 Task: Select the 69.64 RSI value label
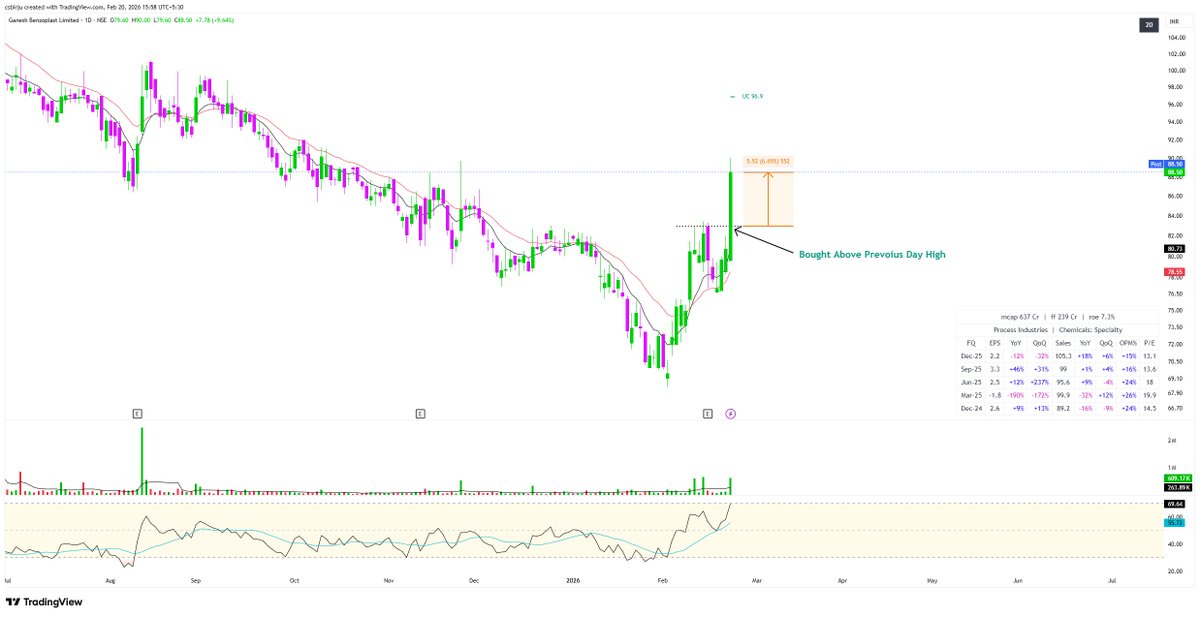coord(1174,506)
